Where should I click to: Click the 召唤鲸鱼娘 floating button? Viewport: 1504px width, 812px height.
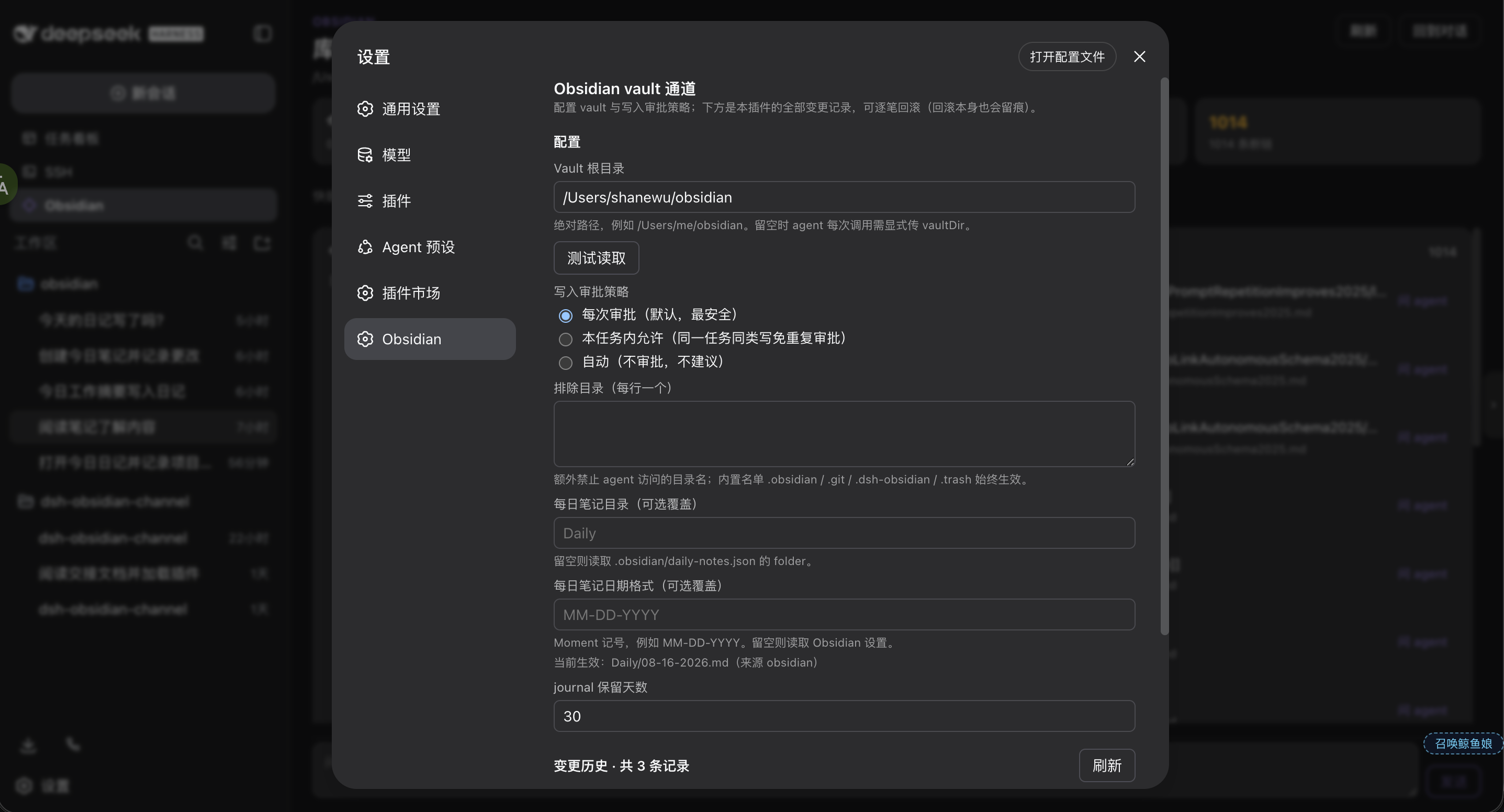point(1463,743)
